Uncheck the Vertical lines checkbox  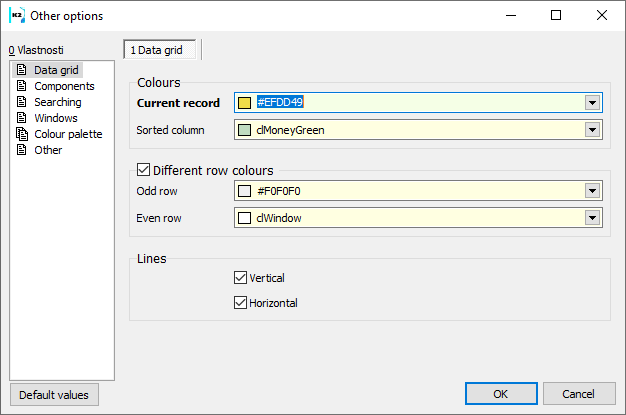click(x=240, y=278)
